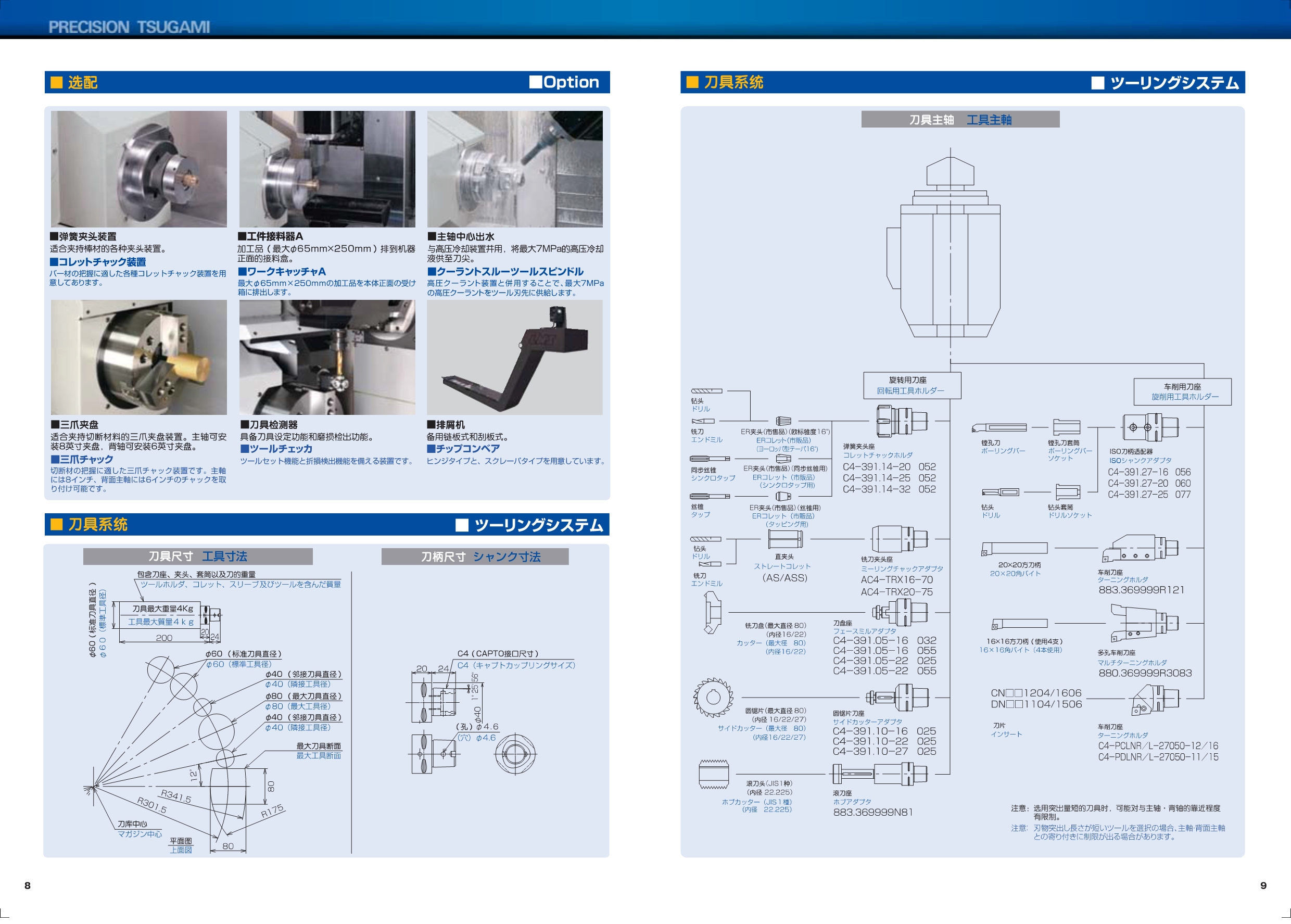The image size is (1291, 924).
Task: Click the PRECISION TSUGAMI logo text
Action: (129, 27)
